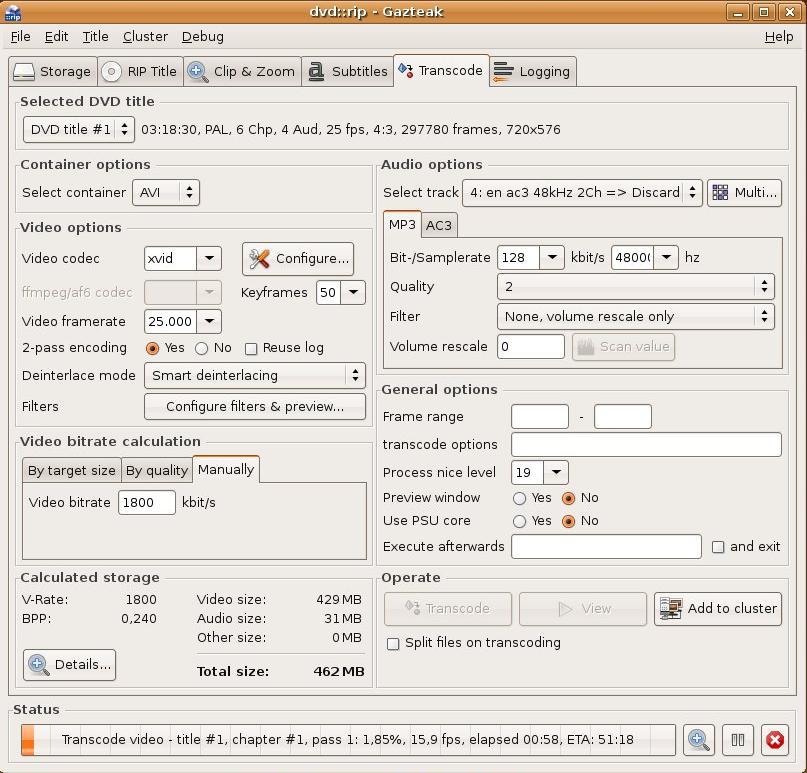Image resolution: width=807 pixels, height=773 pixels.
Task: Set Preview window to No
Action: pyautogui.click(x=568, y=498)
